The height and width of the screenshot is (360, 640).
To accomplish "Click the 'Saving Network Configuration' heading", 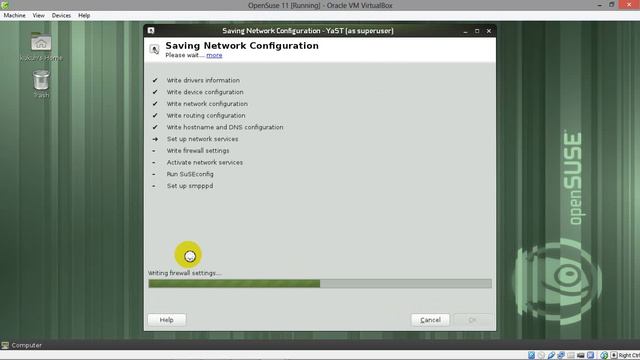I will 242,46.
